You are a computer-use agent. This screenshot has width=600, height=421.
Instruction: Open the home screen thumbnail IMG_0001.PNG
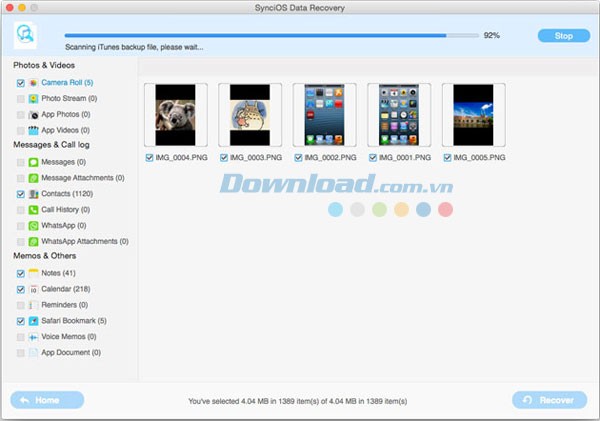click(x=399, y=115)
